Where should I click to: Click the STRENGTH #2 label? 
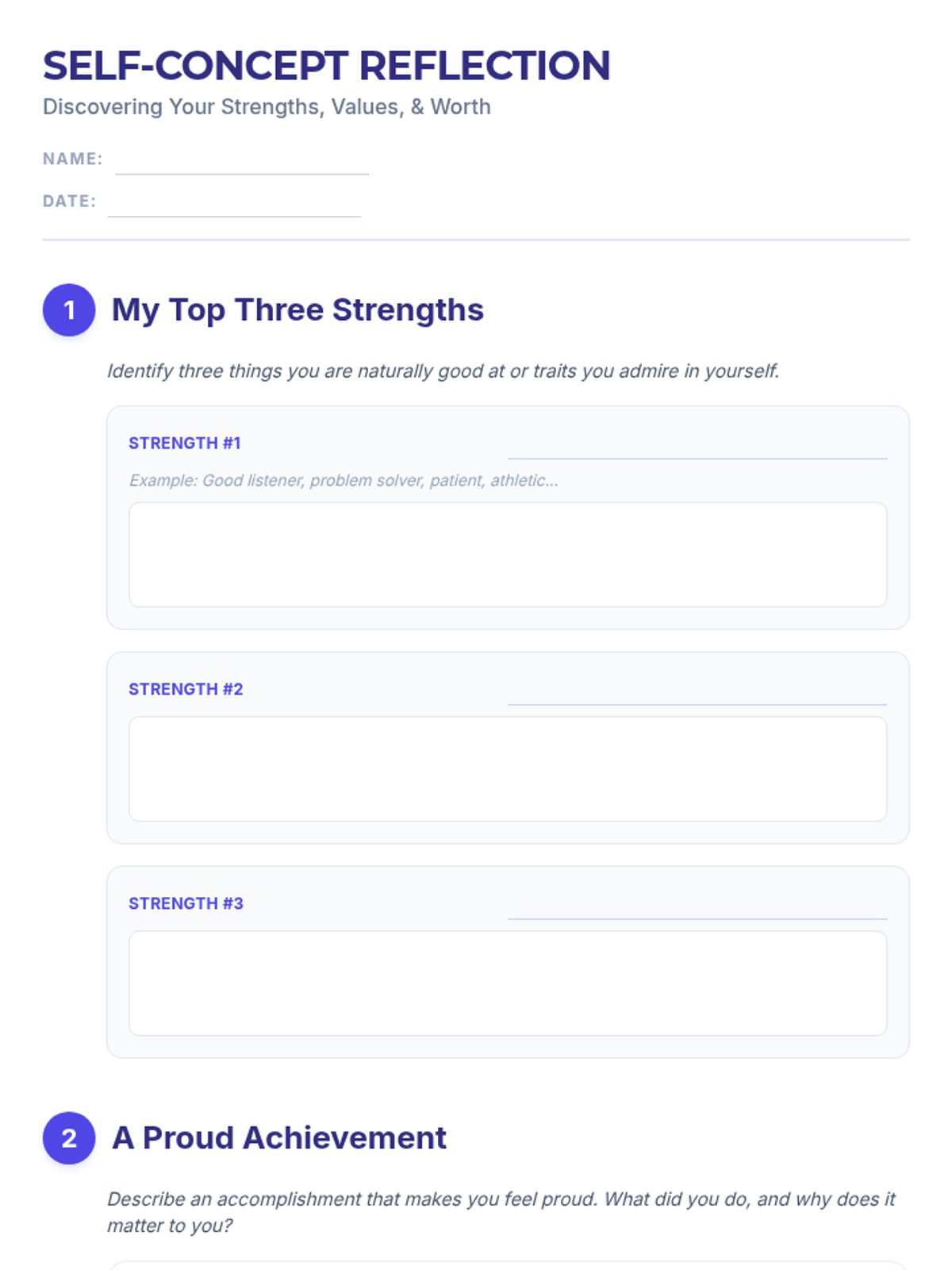(x=186, y=689)
